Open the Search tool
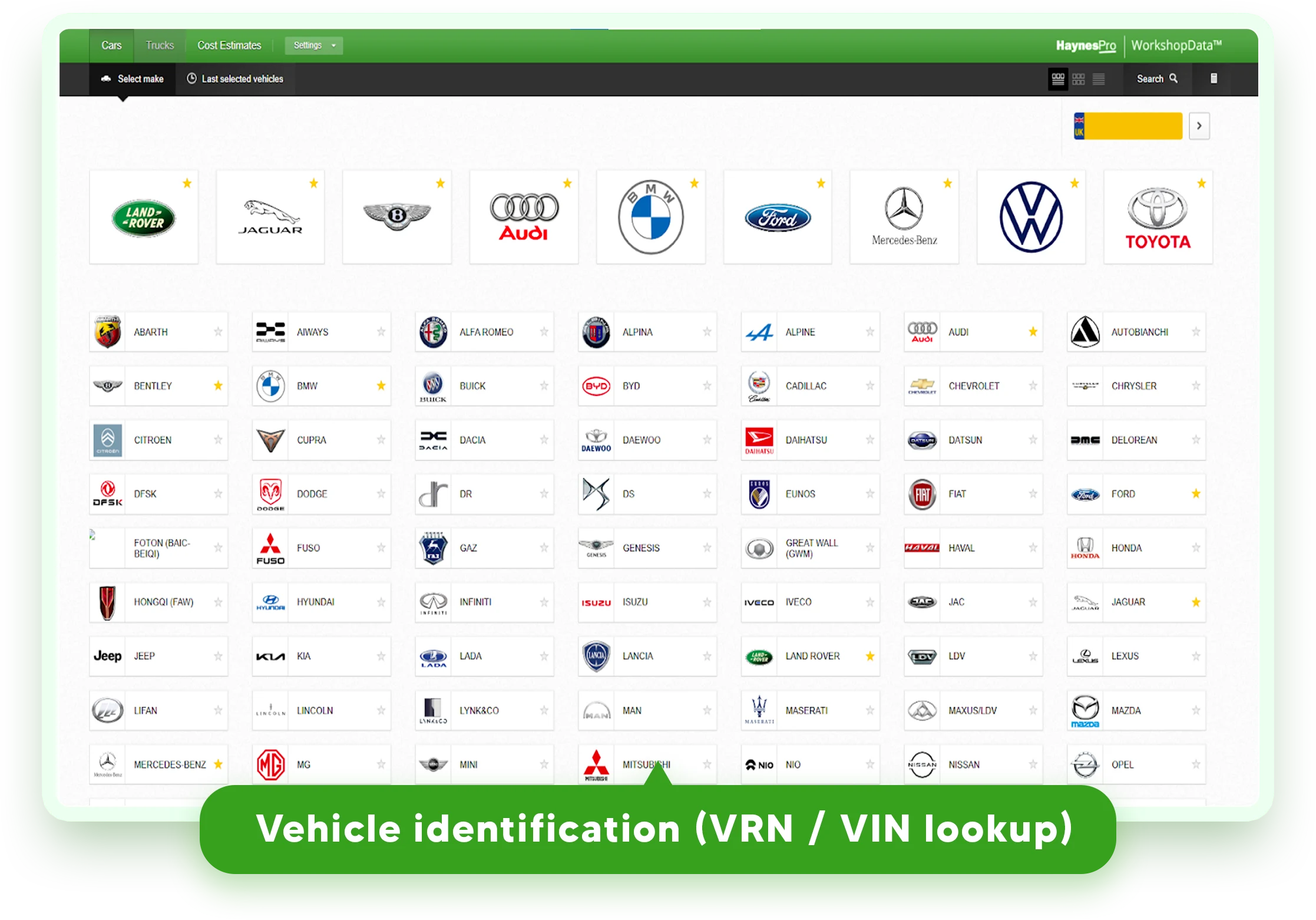This screenshot has height=920, width=1316. [1157, 78]
